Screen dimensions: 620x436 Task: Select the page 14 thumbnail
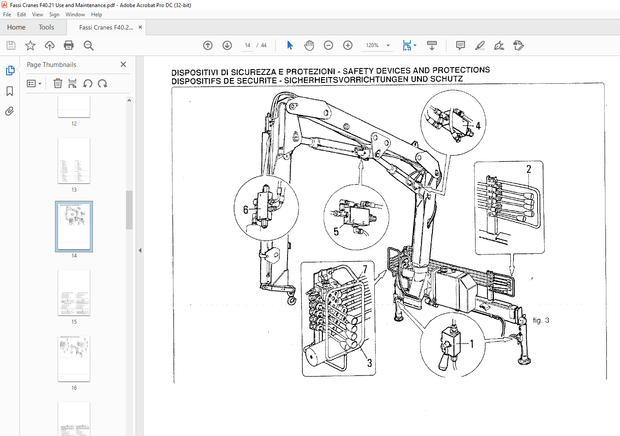pyautogui.click(x=74, y=226)
